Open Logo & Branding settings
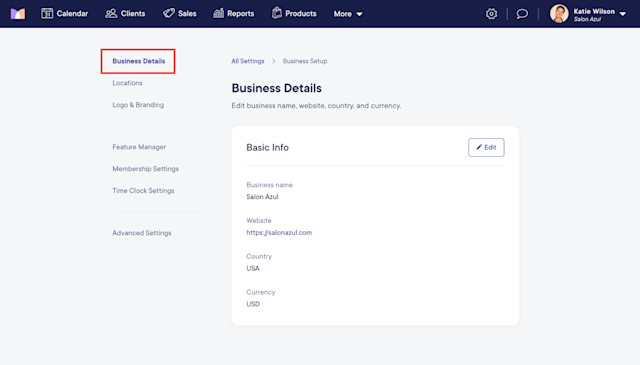 pyautogui.click(x=138, y=105)
